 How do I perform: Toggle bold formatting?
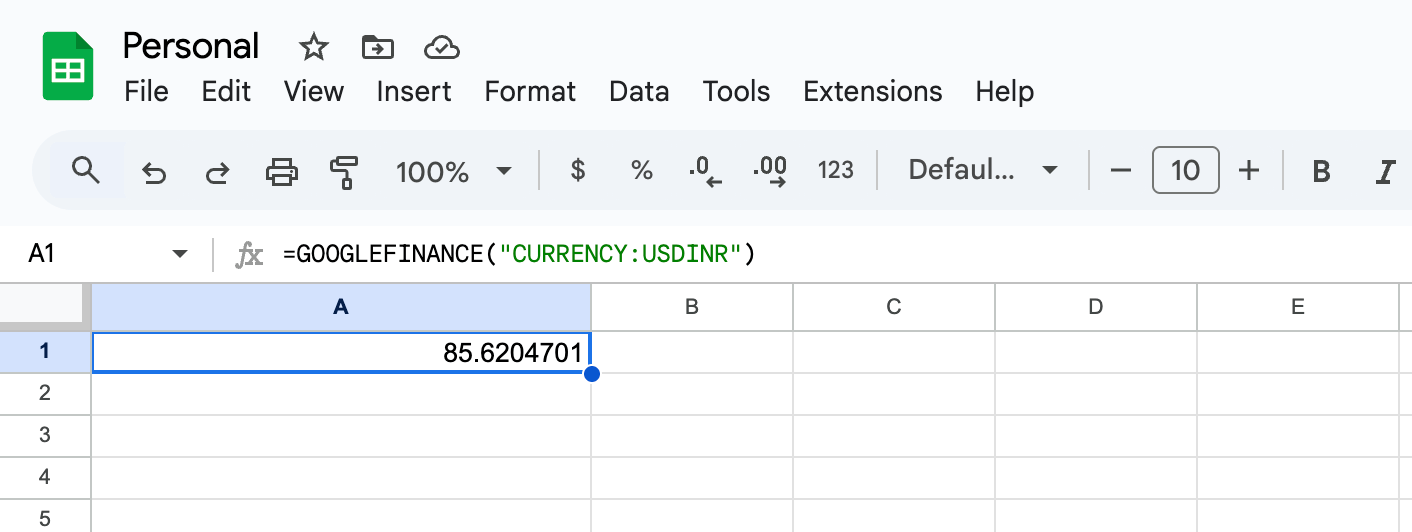(x=1321, y=172)
